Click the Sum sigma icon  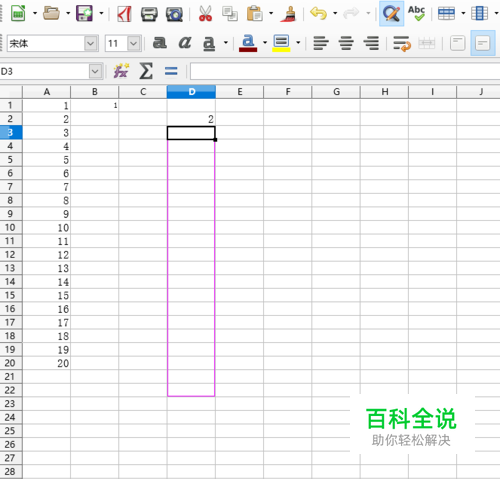pos(146,71)
